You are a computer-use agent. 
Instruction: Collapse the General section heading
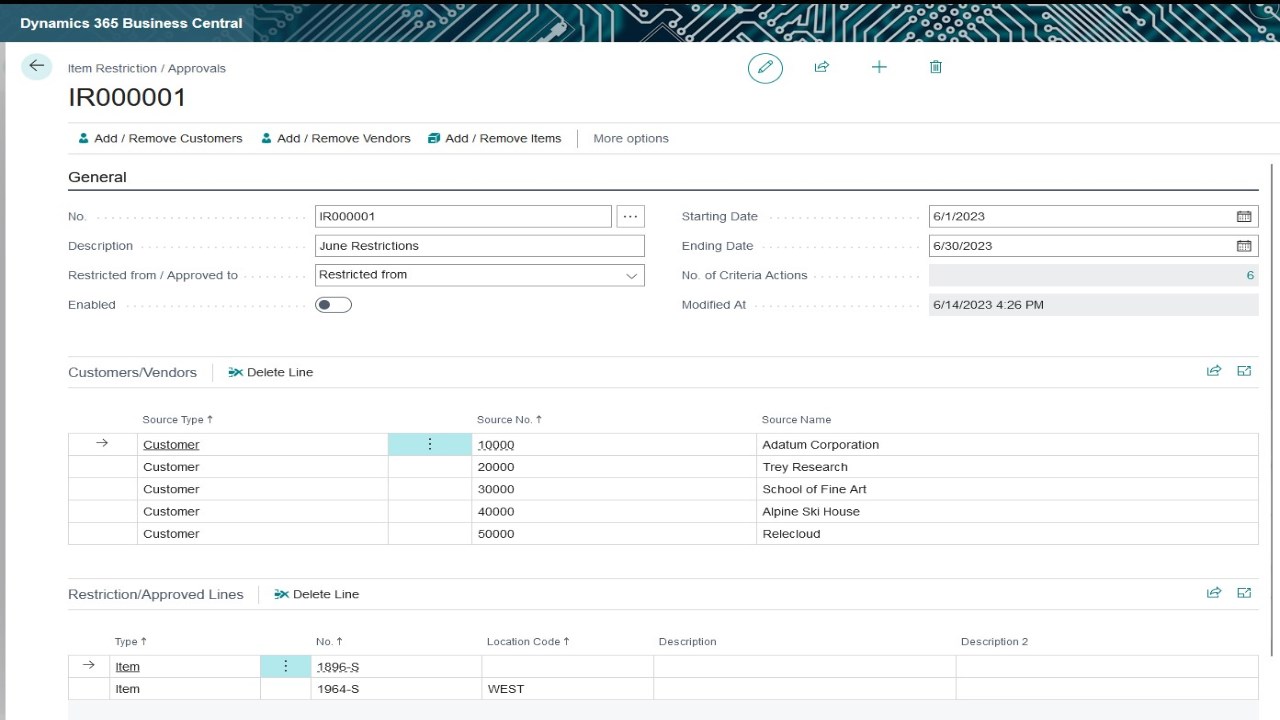pyautogui.click(x=97, y=177)
